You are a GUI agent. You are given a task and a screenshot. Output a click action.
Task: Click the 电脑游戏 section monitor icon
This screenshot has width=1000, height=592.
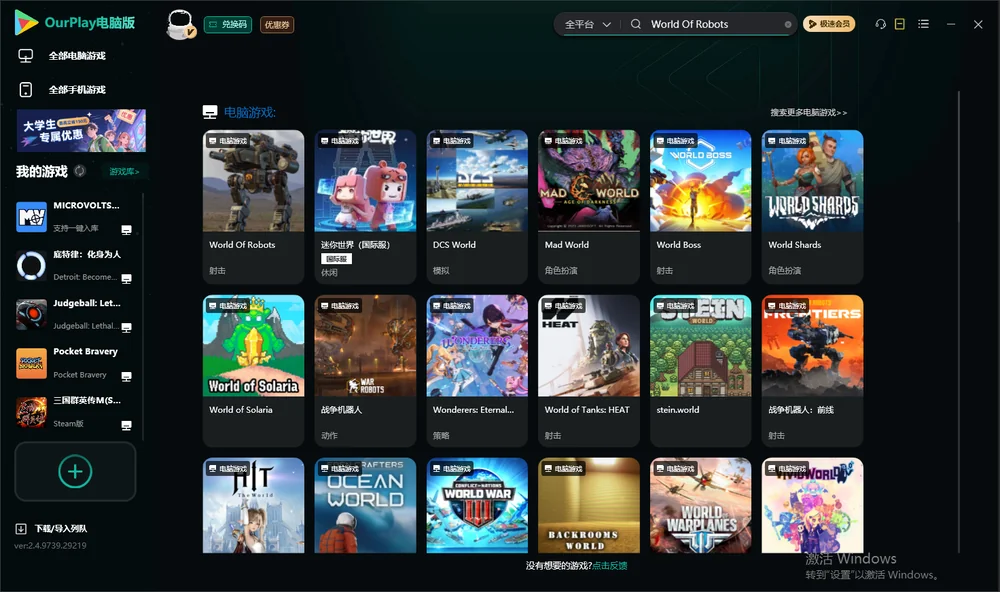tap(210, 112)
